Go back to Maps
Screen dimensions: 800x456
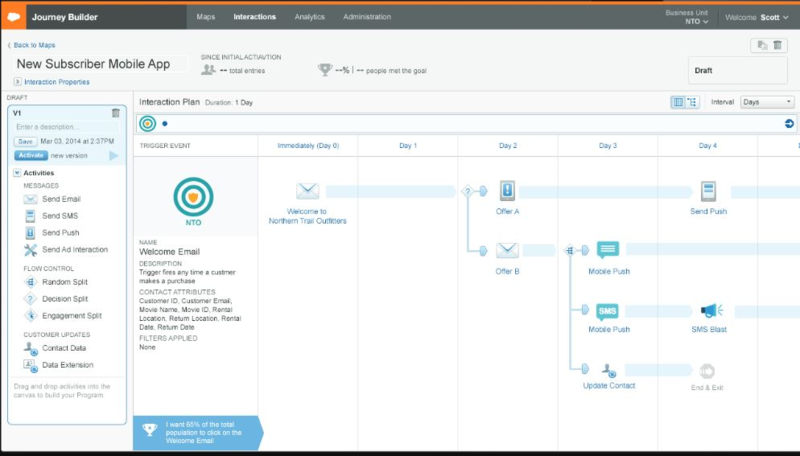point(31,45)
